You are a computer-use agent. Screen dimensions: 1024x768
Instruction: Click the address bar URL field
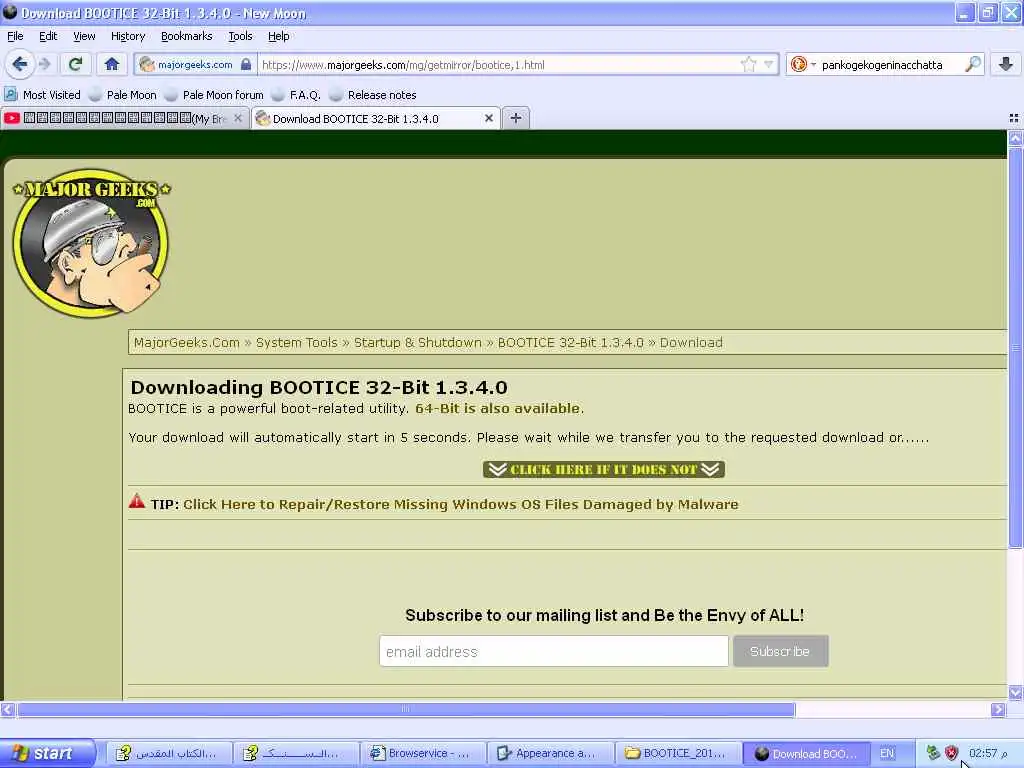(x=499, y=65)
